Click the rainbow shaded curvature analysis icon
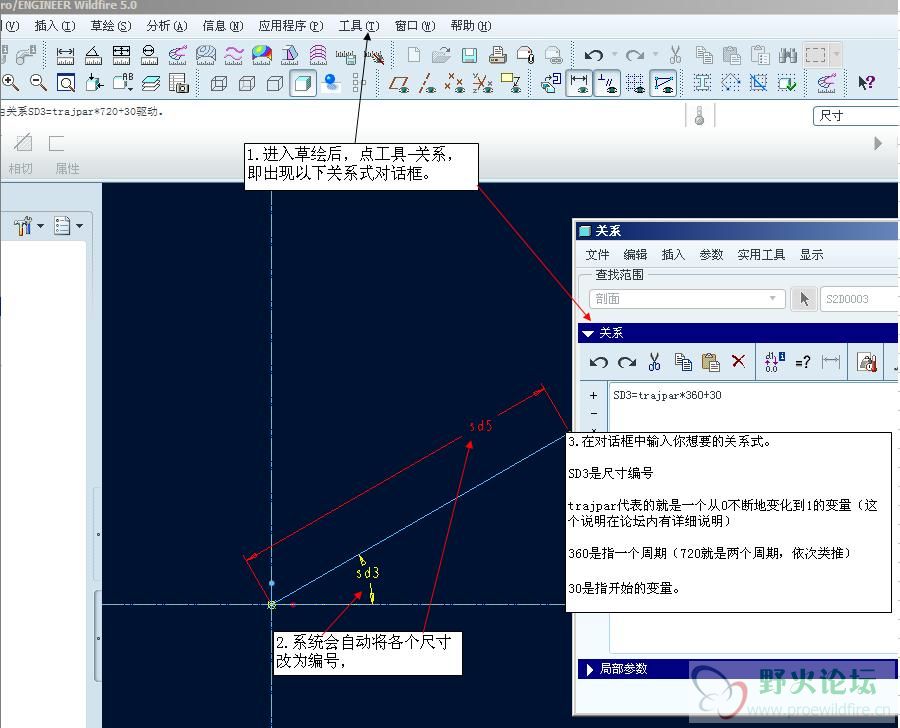Image resolution: width=900 pixels, height=728 pixels. point(262,55)
